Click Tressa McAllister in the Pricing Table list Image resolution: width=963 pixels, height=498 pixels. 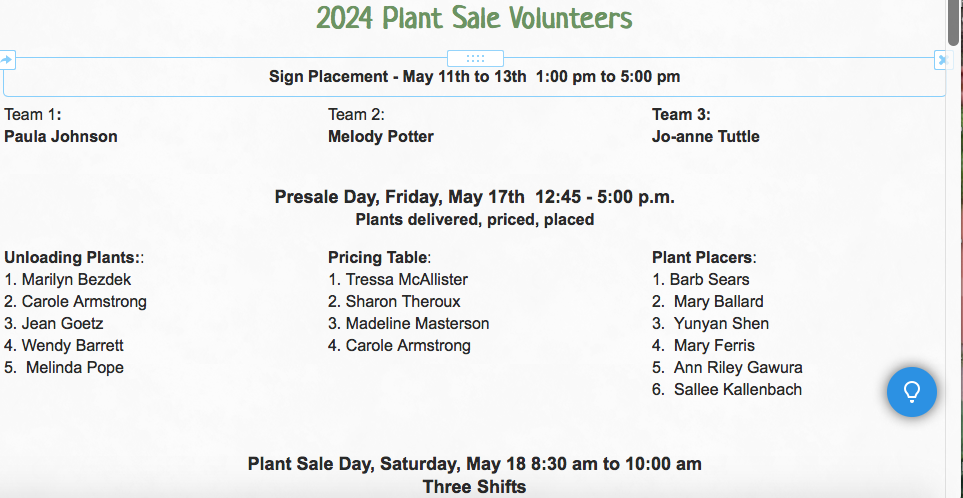(x=407, y=279)
